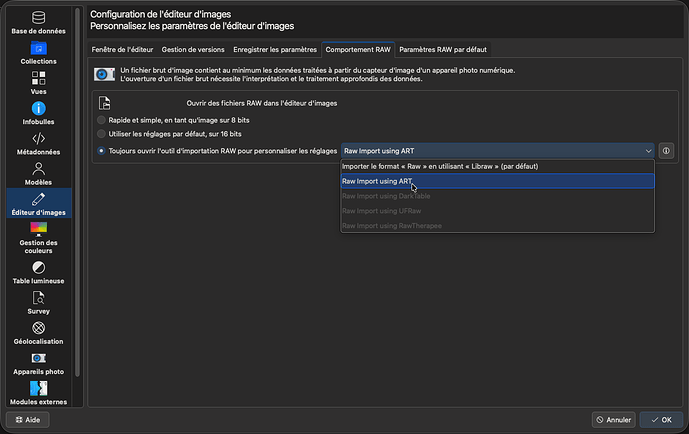Click the info button beside the RAW import combo

click(x=666, y=151)
